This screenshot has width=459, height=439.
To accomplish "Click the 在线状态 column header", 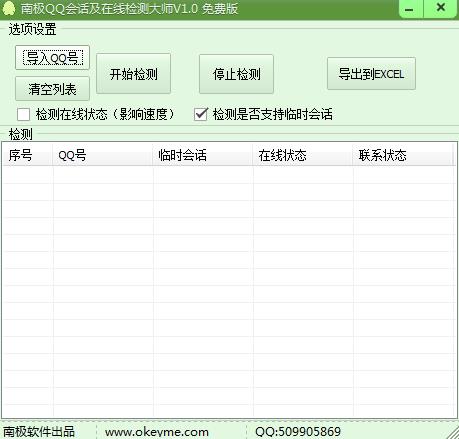I will [303, 155].
